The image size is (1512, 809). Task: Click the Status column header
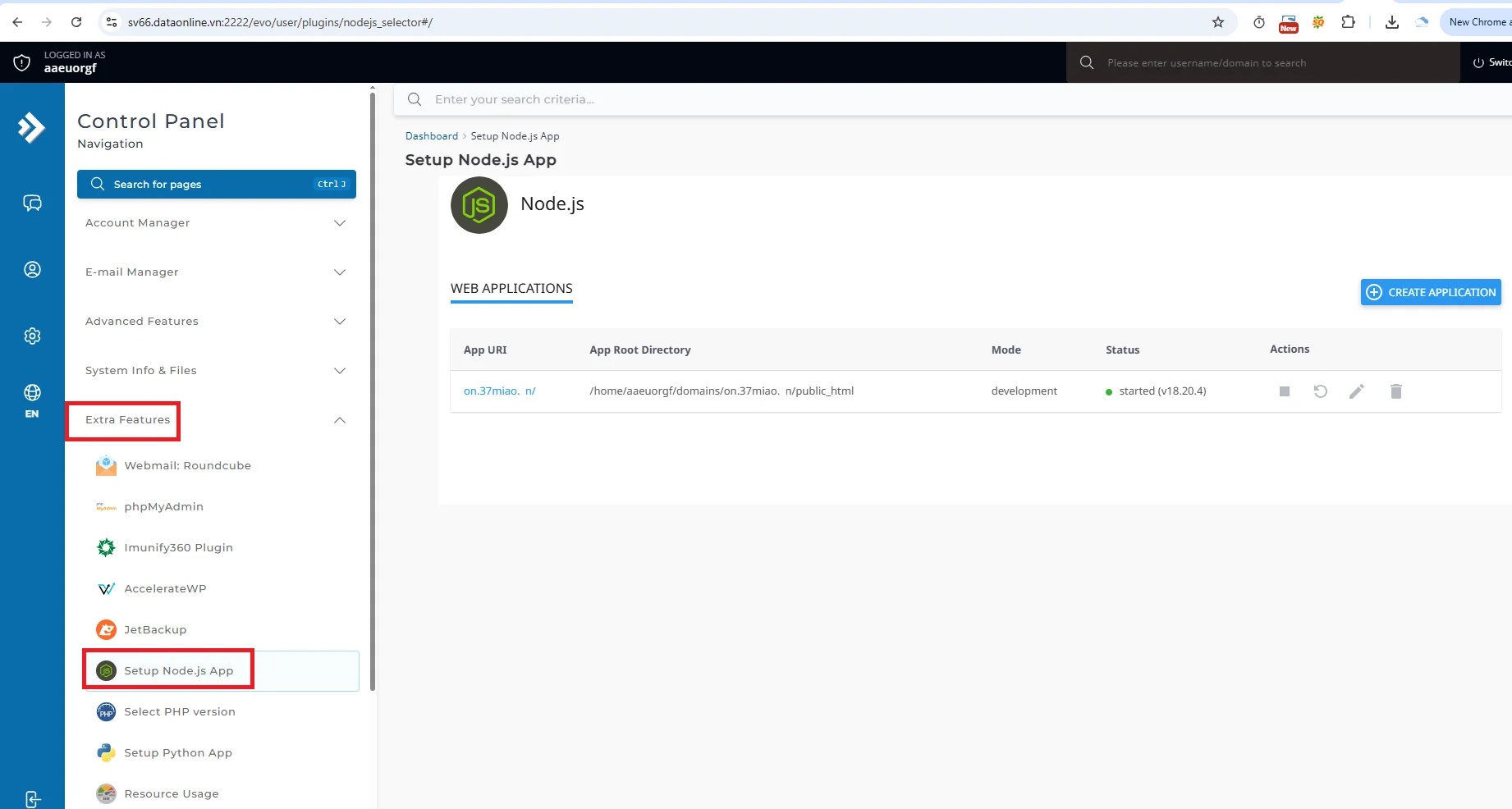[x=1122, y=350]
